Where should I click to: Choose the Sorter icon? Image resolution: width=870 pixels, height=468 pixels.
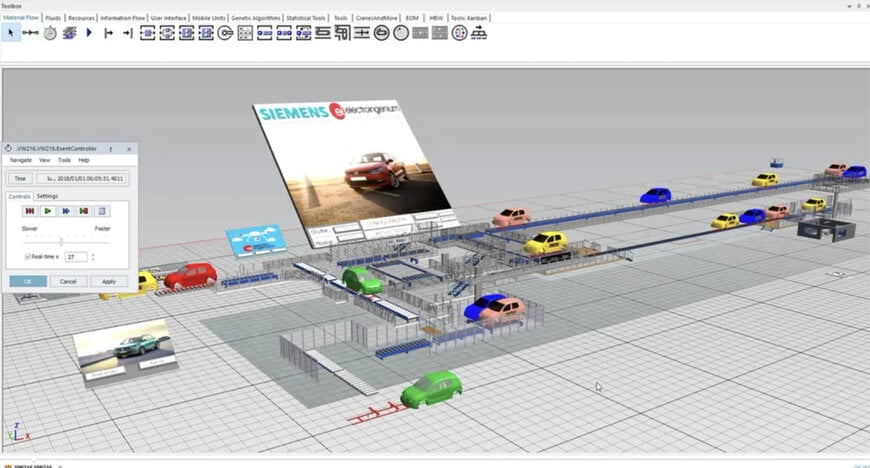coord(303,33)
